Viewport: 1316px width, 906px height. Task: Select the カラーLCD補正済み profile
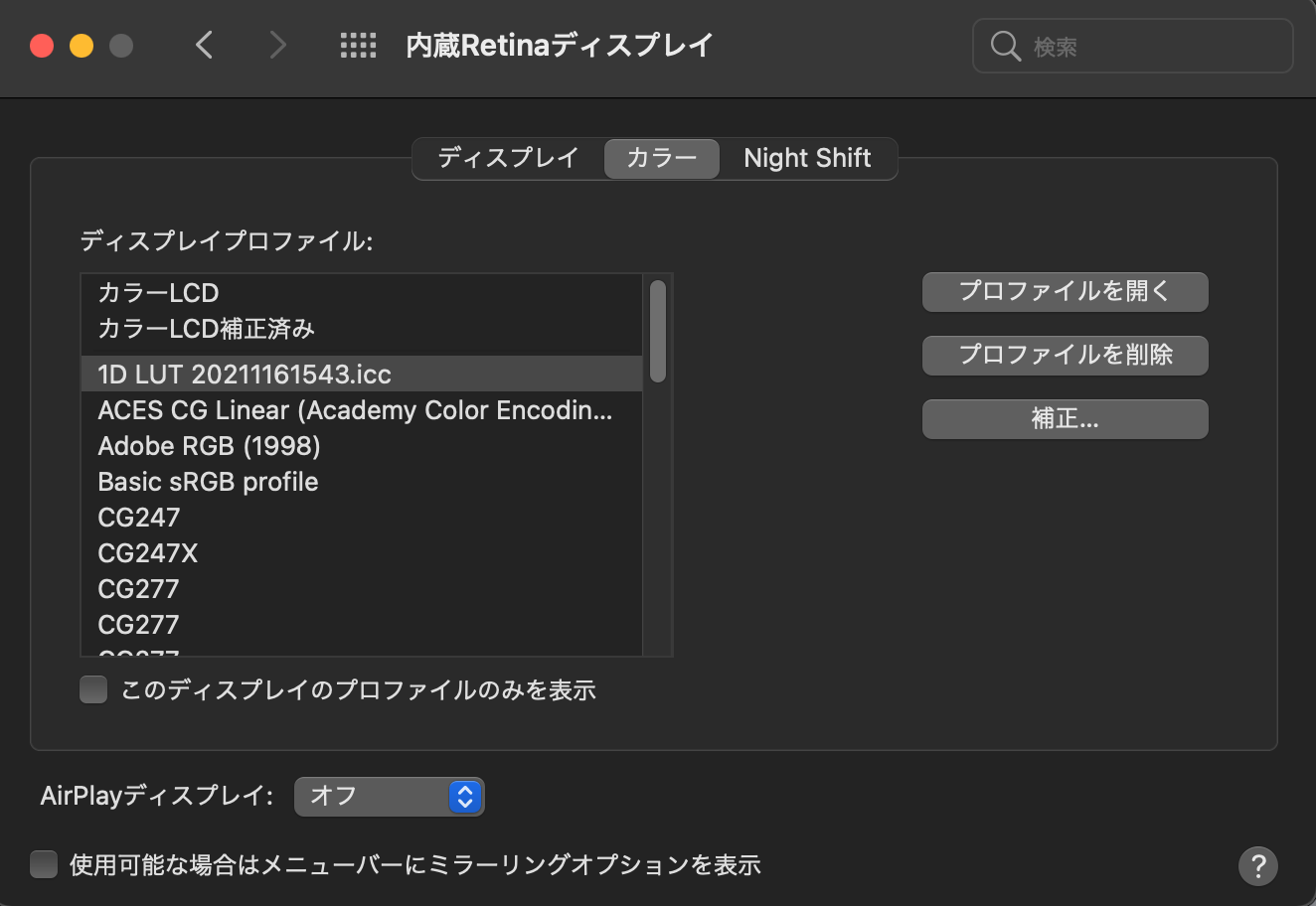[206, 329]
